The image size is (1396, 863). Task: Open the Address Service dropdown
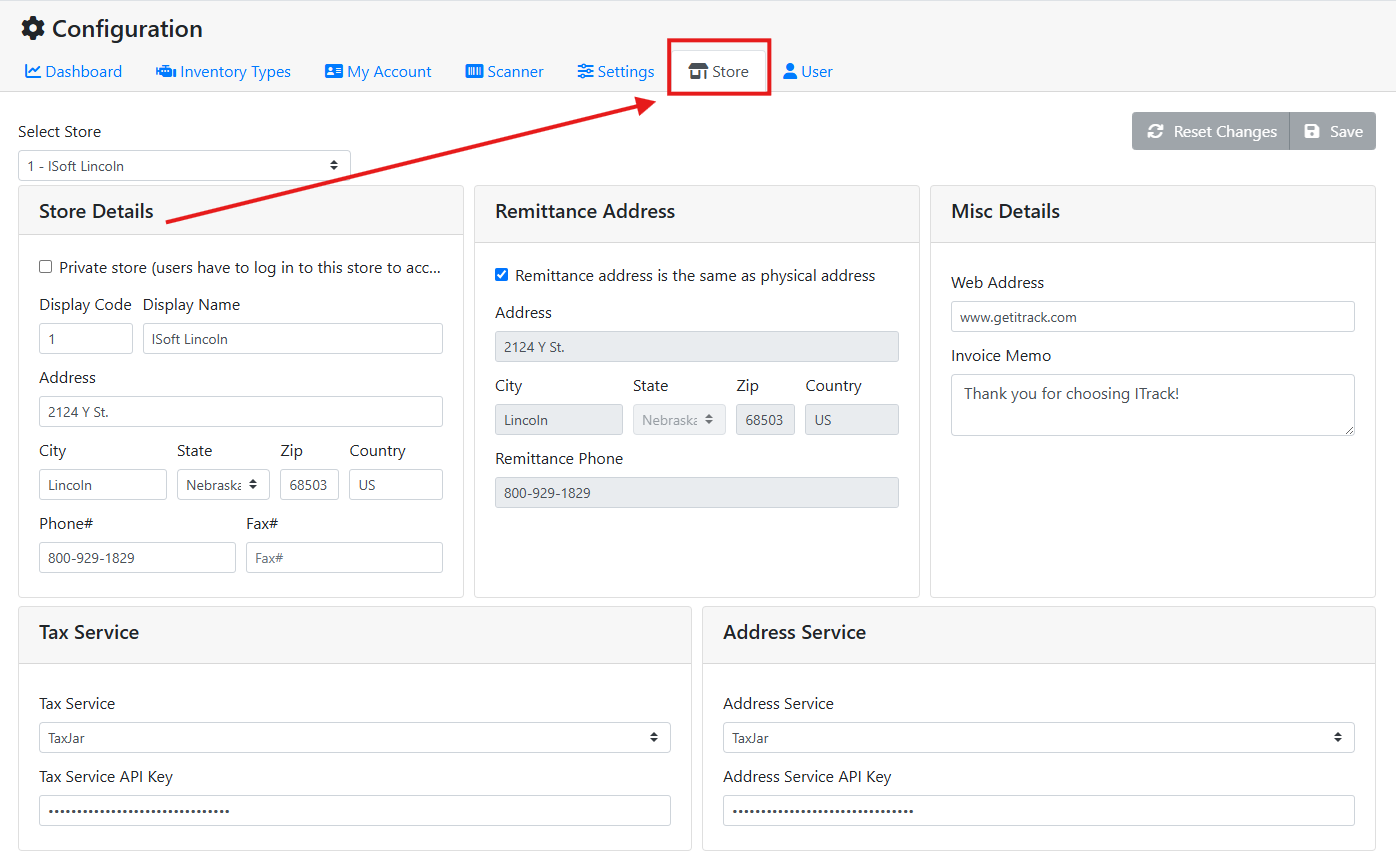(x=1038, y=738)
